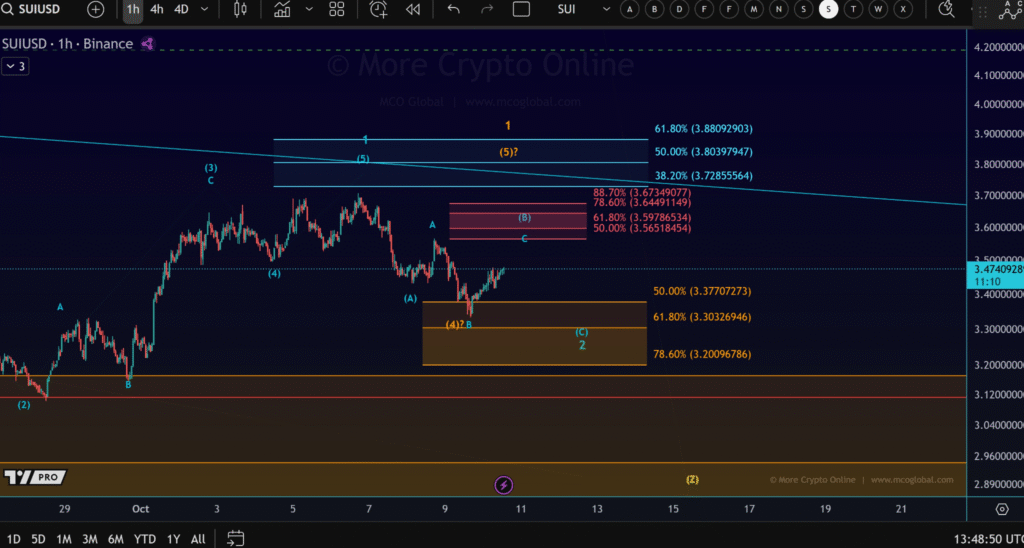This screenshot has height=548, width=1024.
Task: Undo the last chart action
Action: 453,9
